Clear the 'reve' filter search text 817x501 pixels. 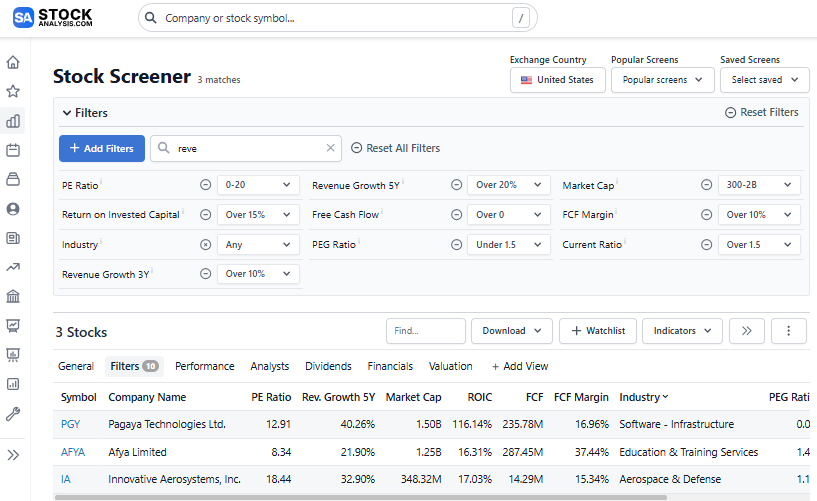(x=330, y=148)
